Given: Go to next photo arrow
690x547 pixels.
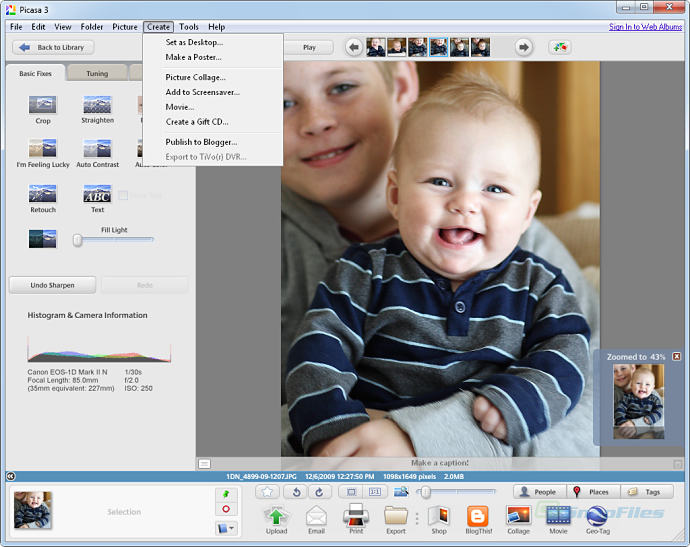Looking at the screenshot, I should coord(524,47).
